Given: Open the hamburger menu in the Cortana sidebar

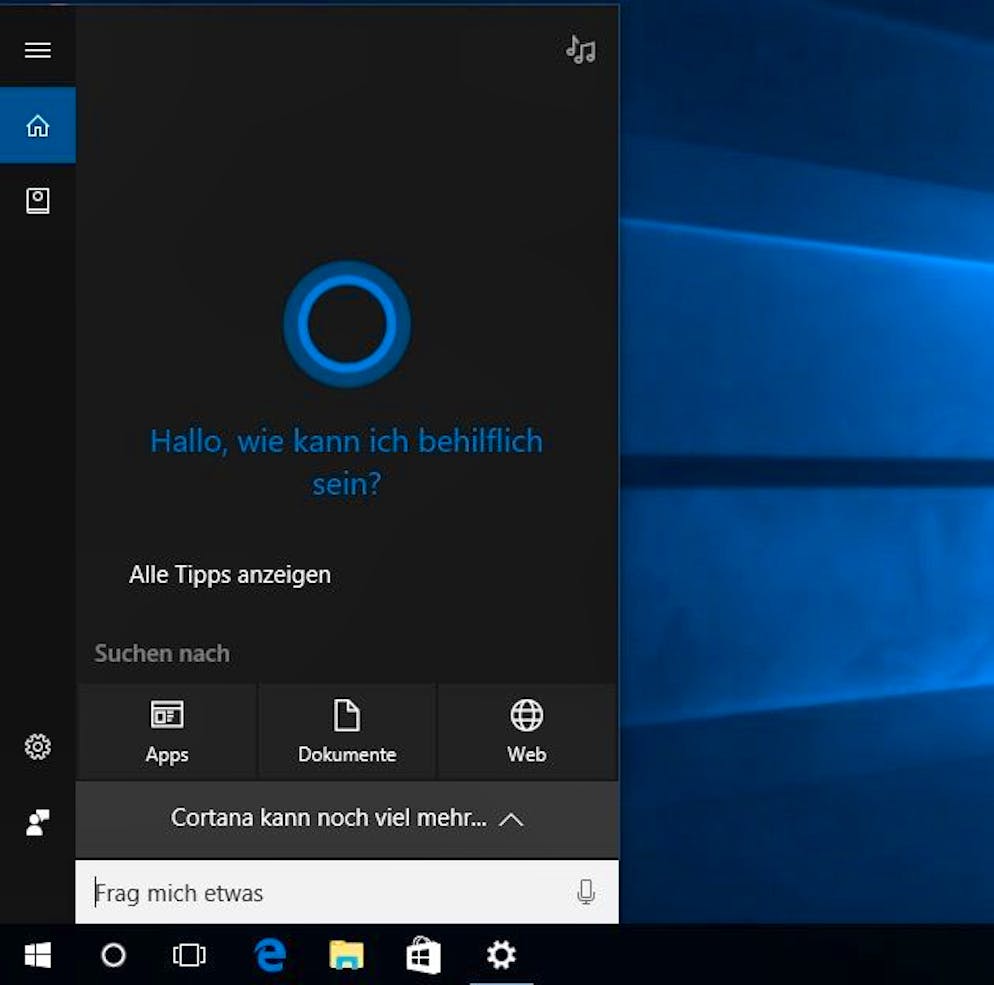Looking at the screenshot, I should (x=37, y=50).
